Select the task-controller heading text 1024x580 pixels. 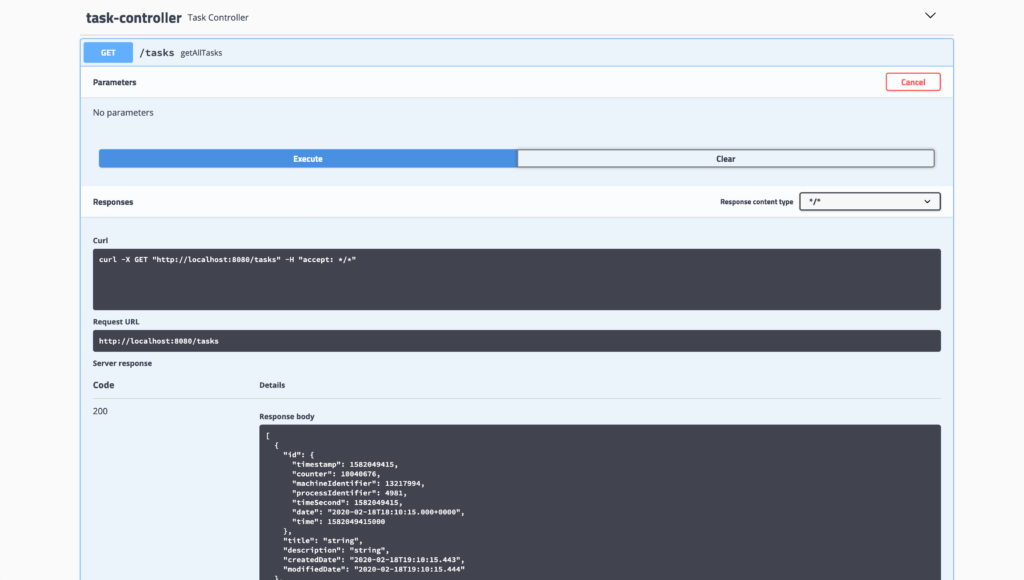pos(132,17)
